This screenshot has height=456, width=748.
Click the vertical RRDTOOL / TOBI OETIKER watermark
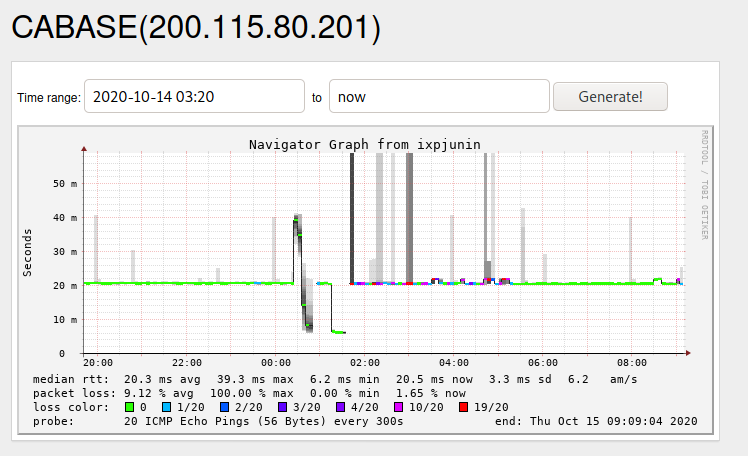coord(704,184)
